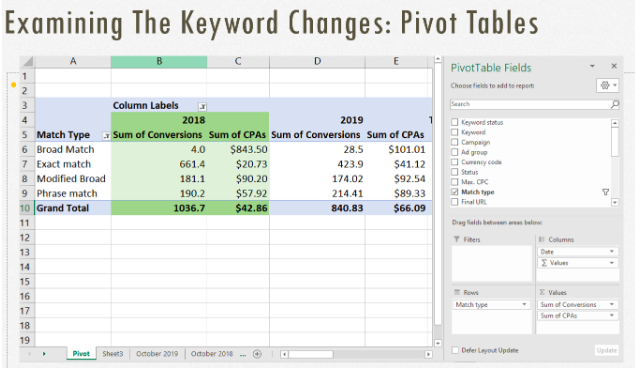Open the Match Type filter button in cell A5
The image size is (635, 368).
(x=106, y=136)
